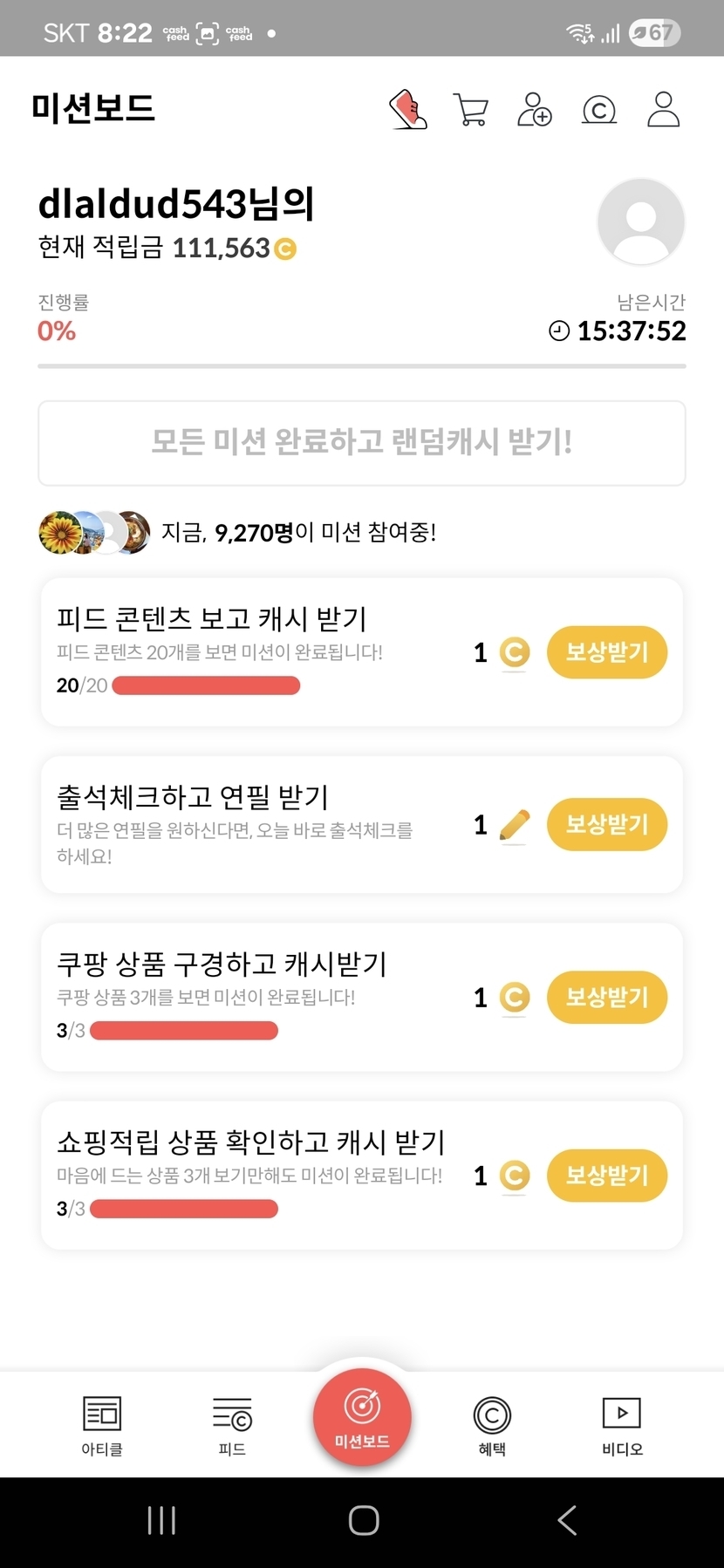
Task: Claim reward for 출석체크 pencil mission
Action: pyautogui.click(x=606, y=824)
